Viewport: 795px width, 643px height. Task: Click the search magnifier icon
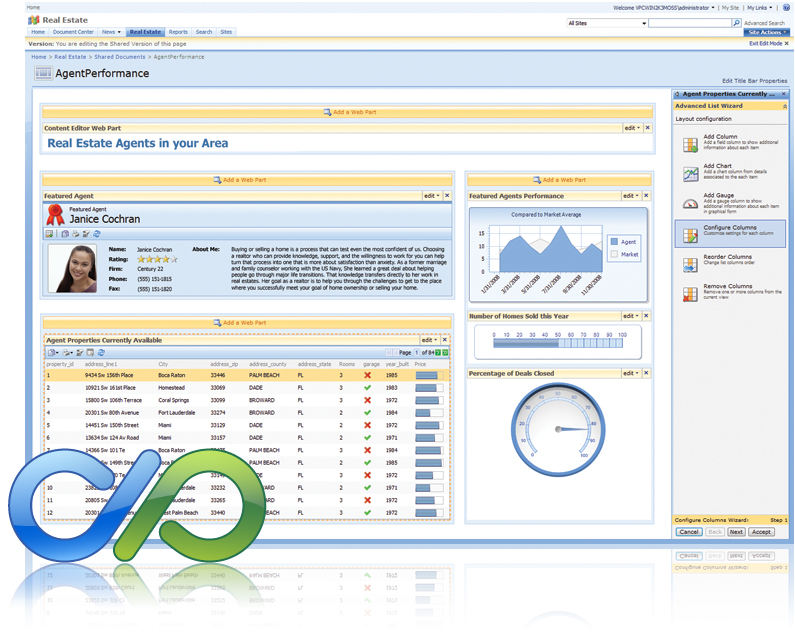[736, 23]
